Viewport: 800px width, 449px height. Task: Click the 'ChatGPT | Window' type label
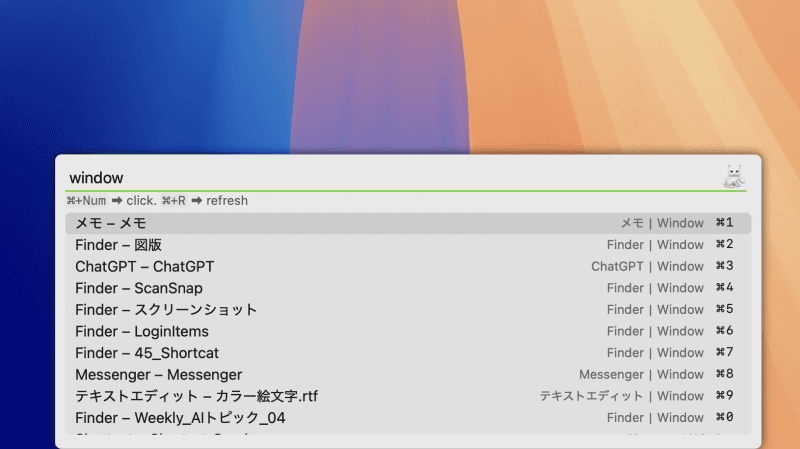647,266
